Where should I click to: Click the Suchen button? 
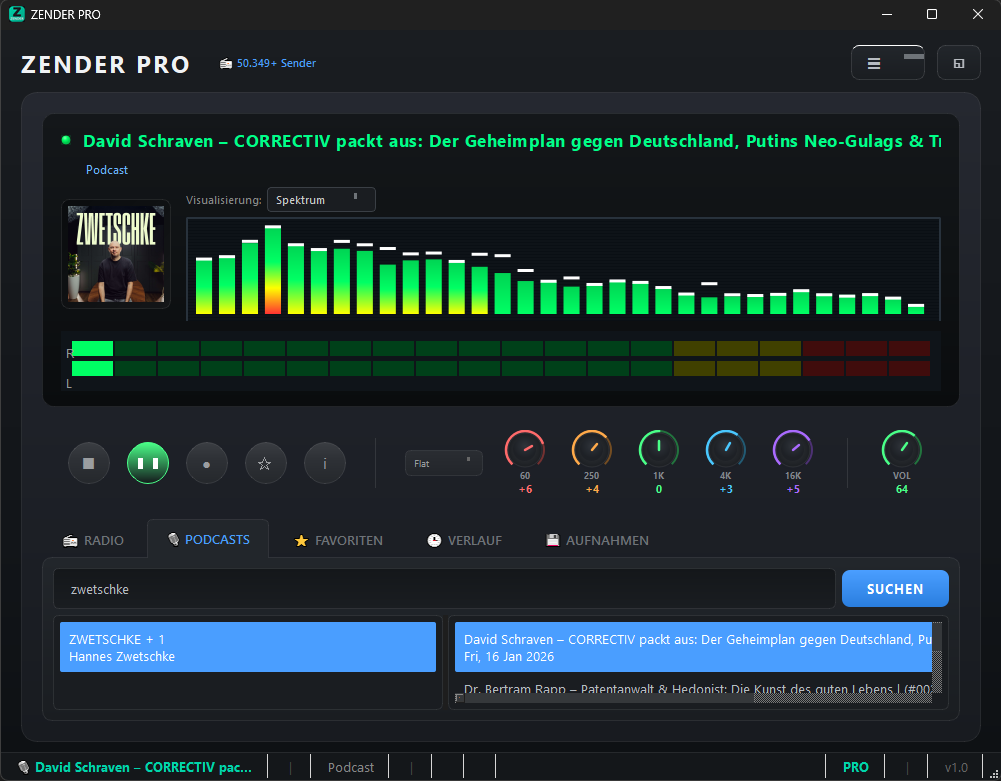[894, 589]
